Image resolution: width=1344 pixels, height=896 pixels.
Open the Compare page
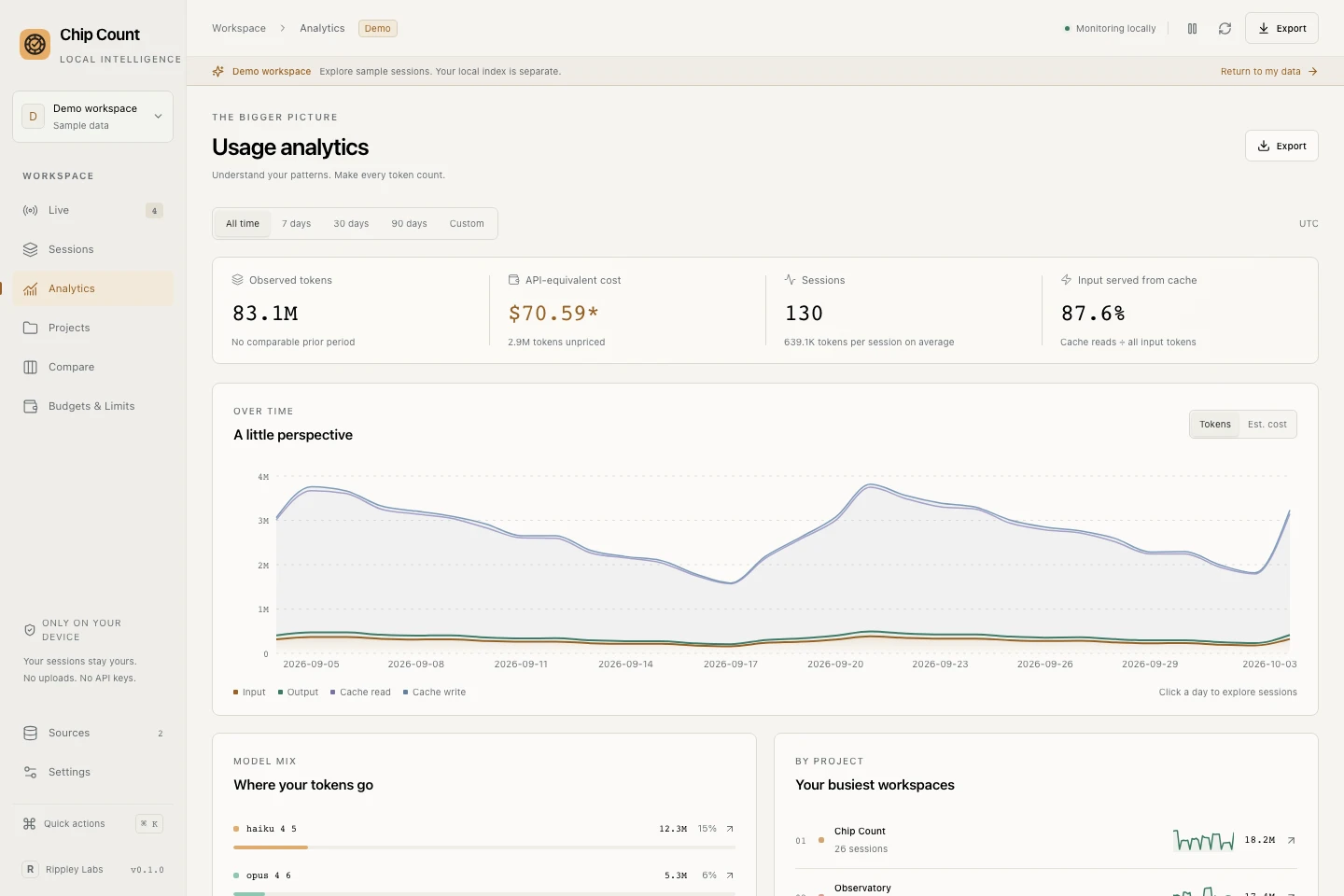coord(93,367)
